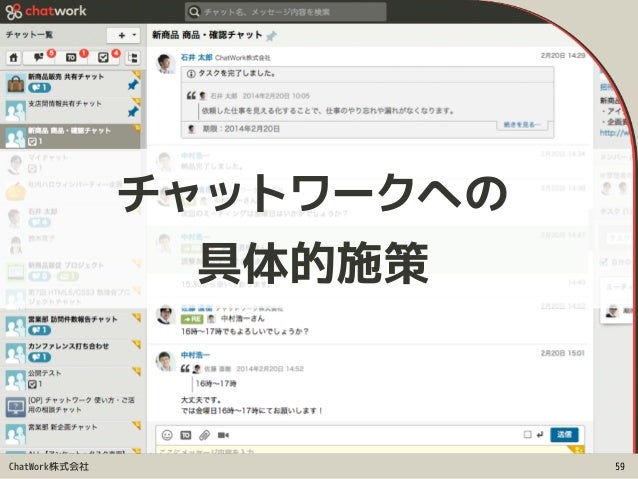Click the 続きを見る link
Screen dimensions: 638x479
pyautogui.click(x=522, y=125)
